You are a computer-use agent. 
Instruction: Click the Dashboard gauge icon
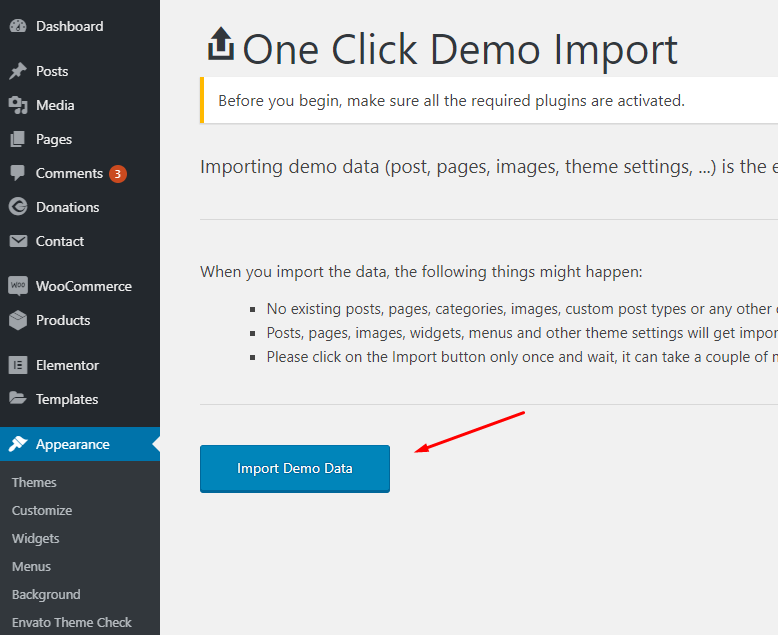(18, 27)
